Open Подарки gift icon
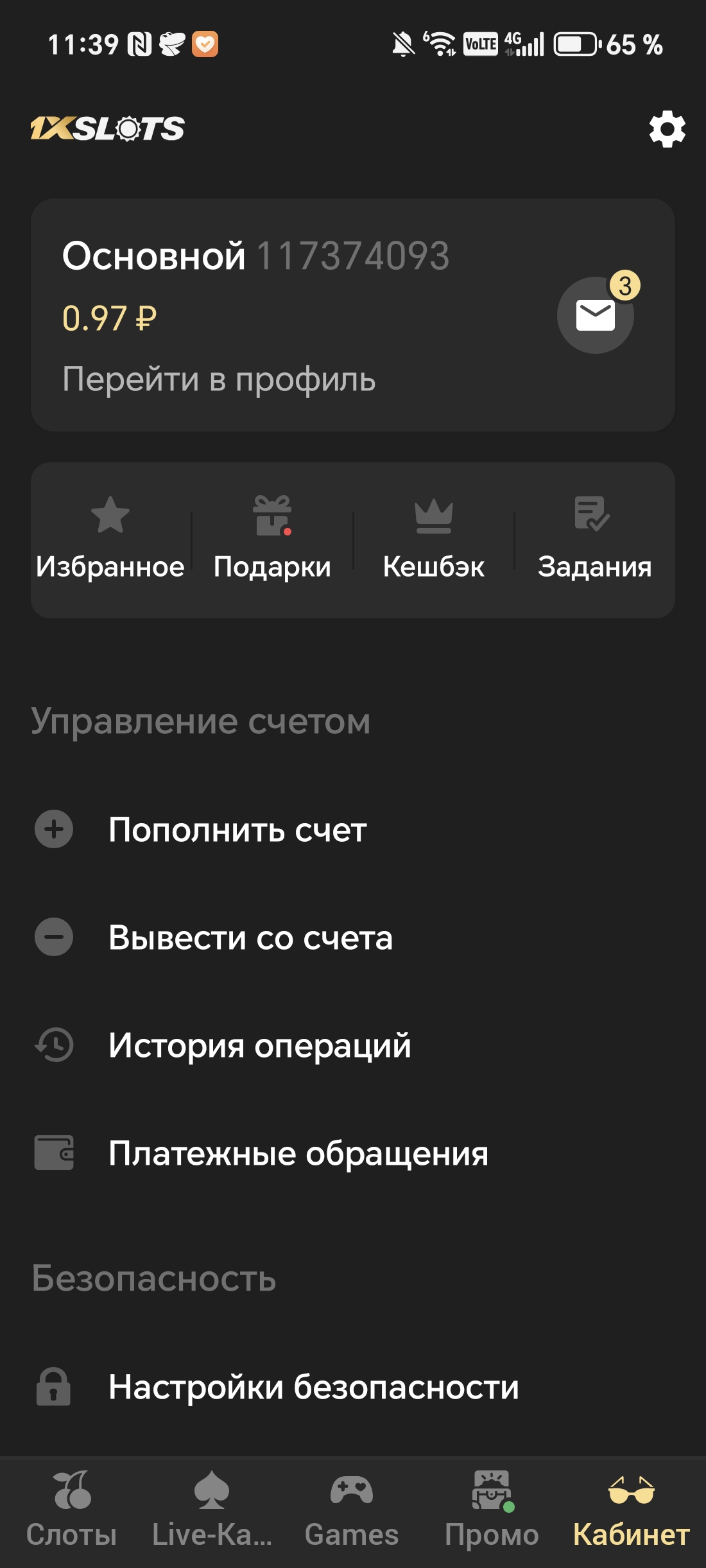 point(272,515)
